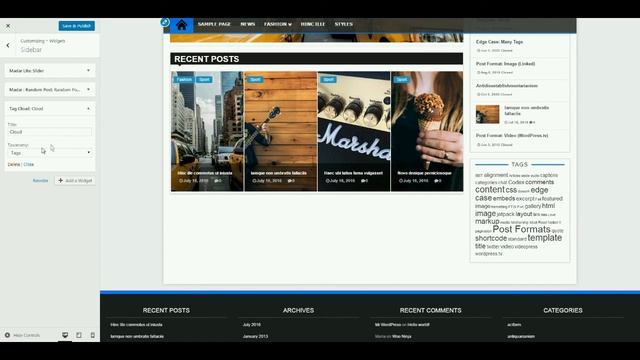Screen dimensions: 640x360
Task: Click 'Hello world!' link in footer Recent Comments
Action: [x=418, y=325]
